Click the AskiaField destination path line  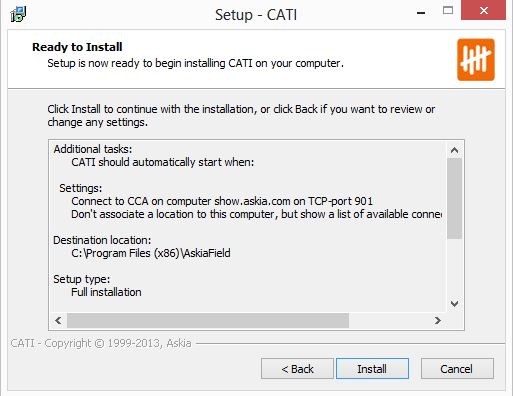point(151,253)
